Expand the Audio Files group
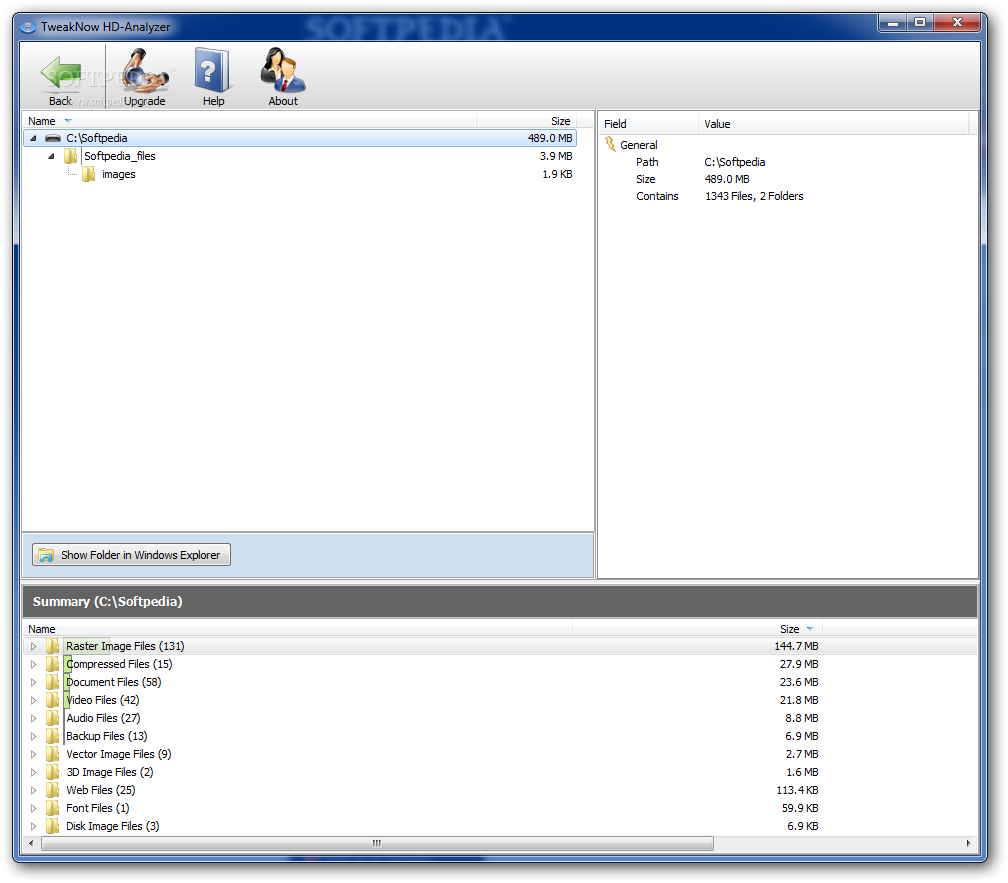The image size is (1008, 883). click(33, 718)
